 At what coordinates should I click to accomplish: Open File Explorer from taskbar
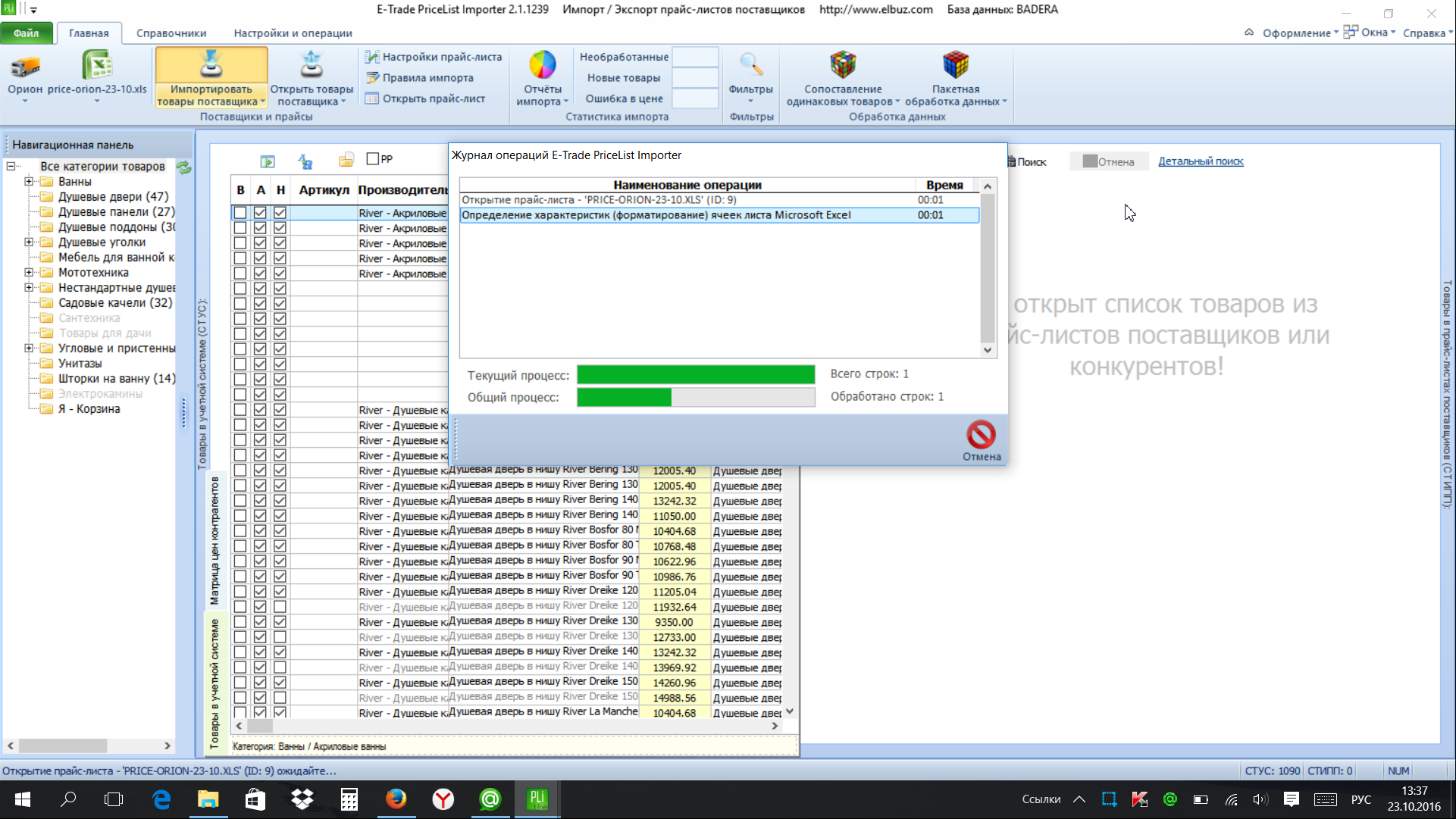(x=208, y=799)
